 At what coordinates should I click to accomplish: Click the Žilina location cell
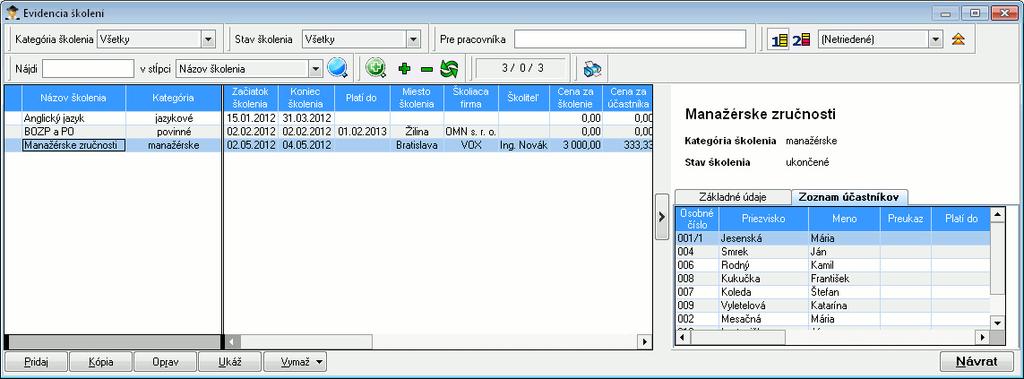point(417,131)
